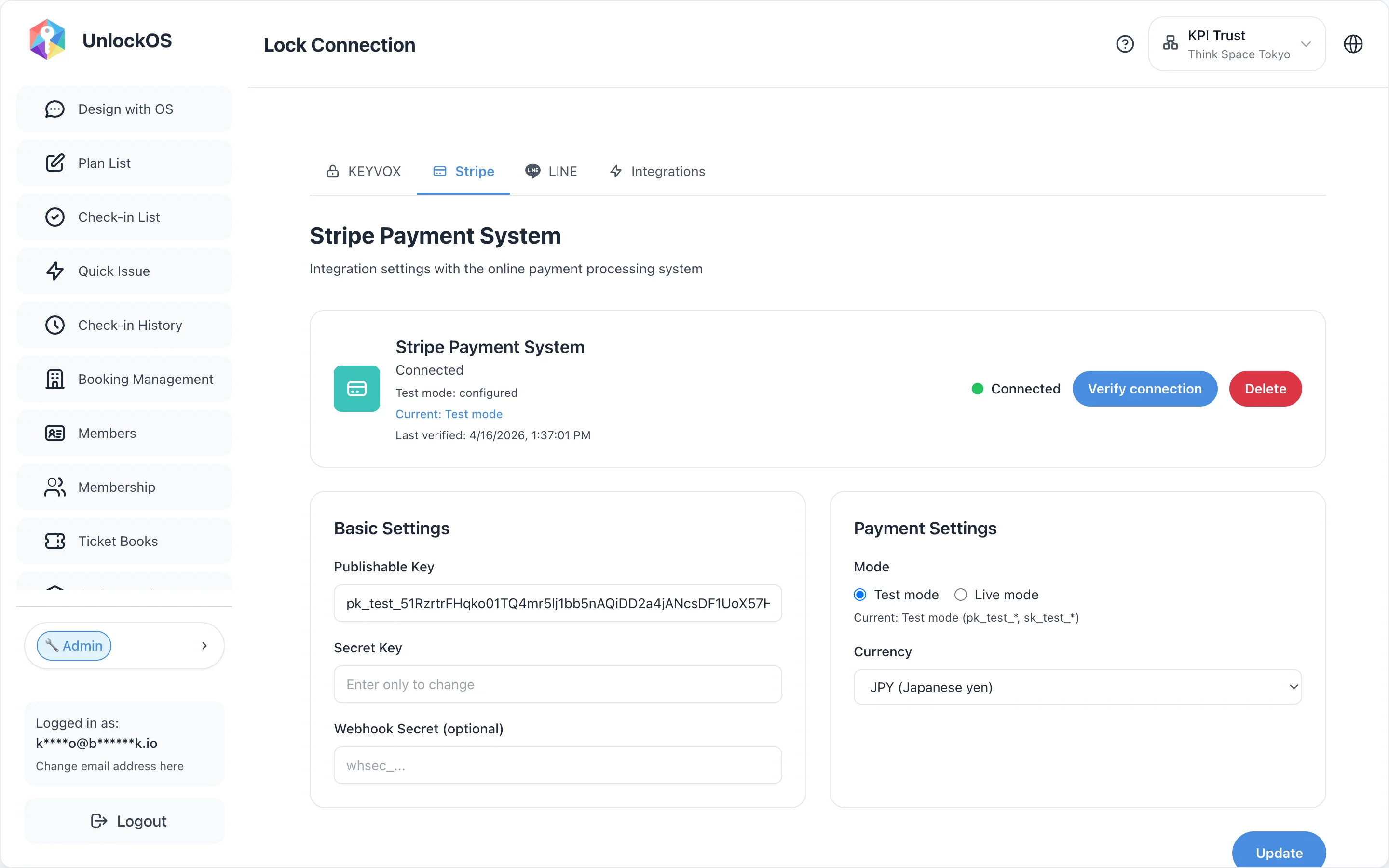
Task: Click the LINE chat bubble icon
Action: coord(532,171)
